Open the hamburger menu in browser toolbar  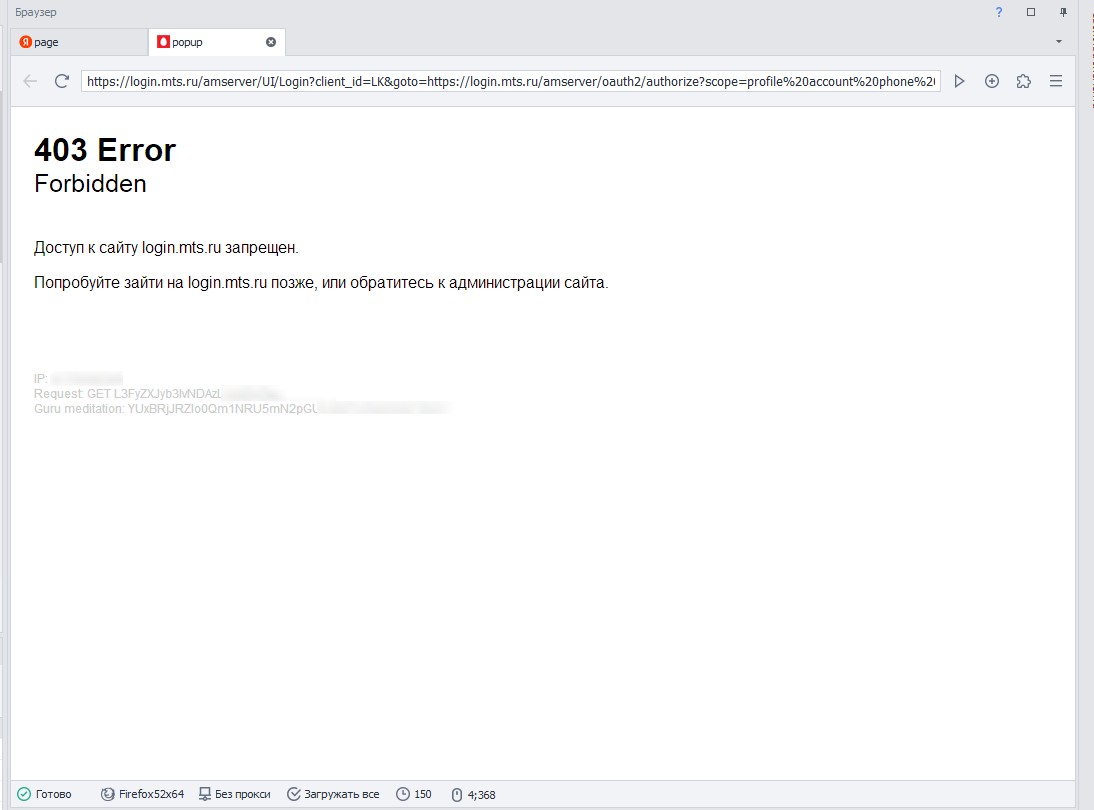point(1056,81)
